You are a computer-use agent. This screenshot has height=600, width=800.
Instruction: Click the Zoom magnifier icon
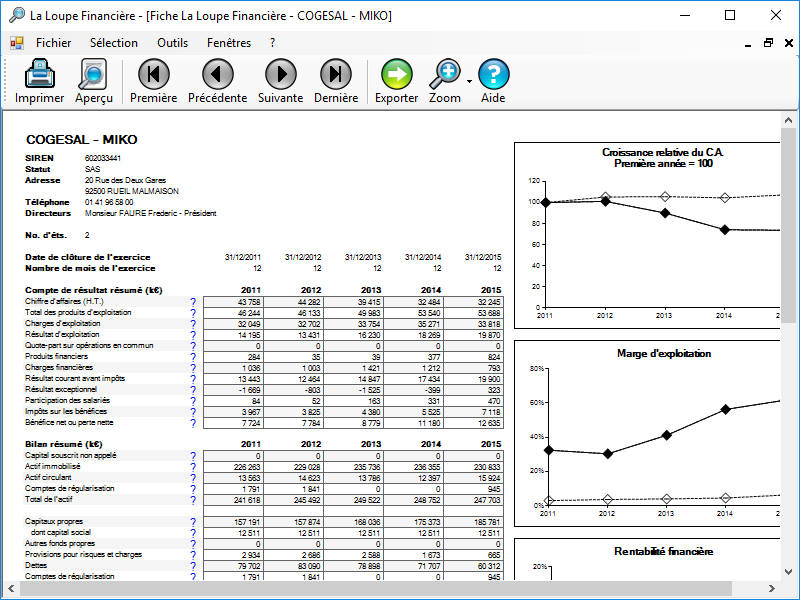(445, 74)
